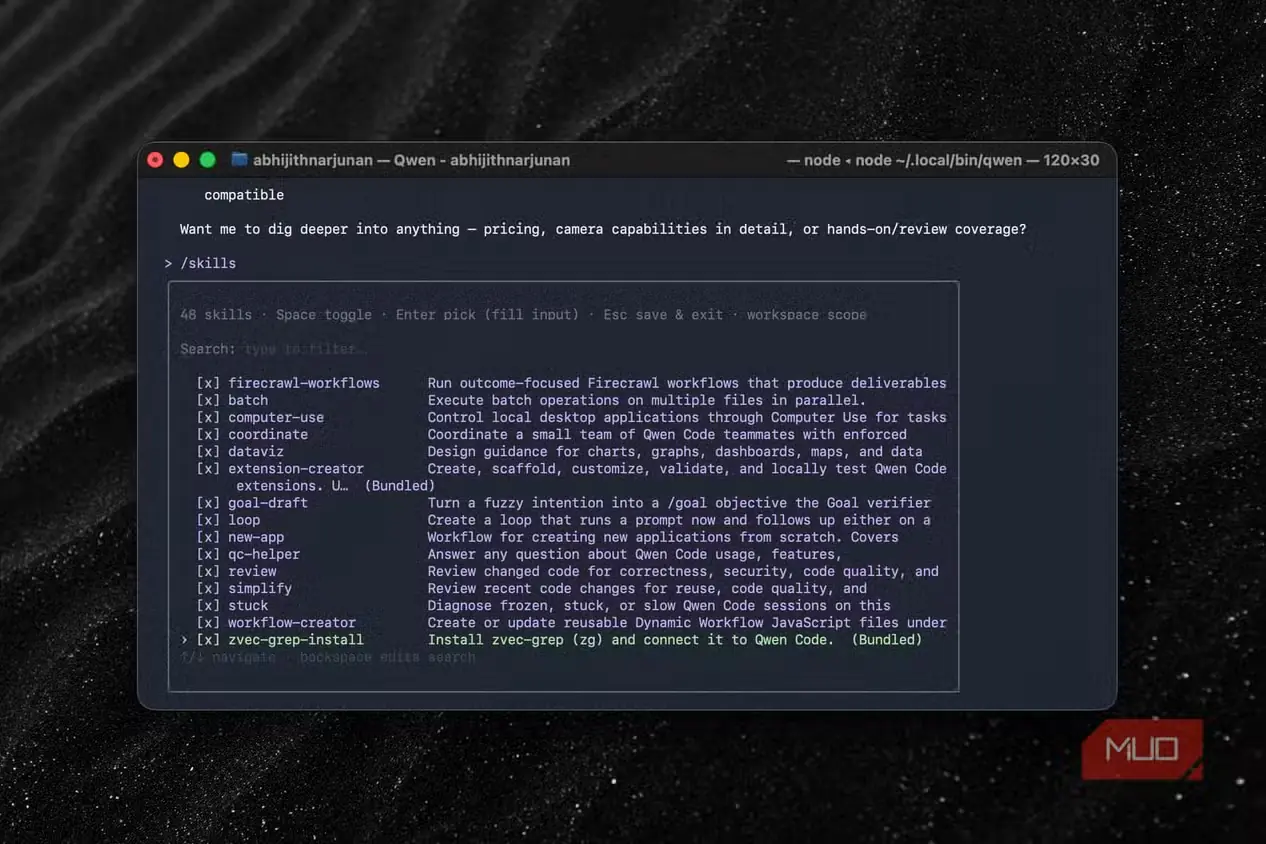Select the new-app skill name
Image resolution: width=1266 pixels, height=844 pixels.
click(256, 537)
